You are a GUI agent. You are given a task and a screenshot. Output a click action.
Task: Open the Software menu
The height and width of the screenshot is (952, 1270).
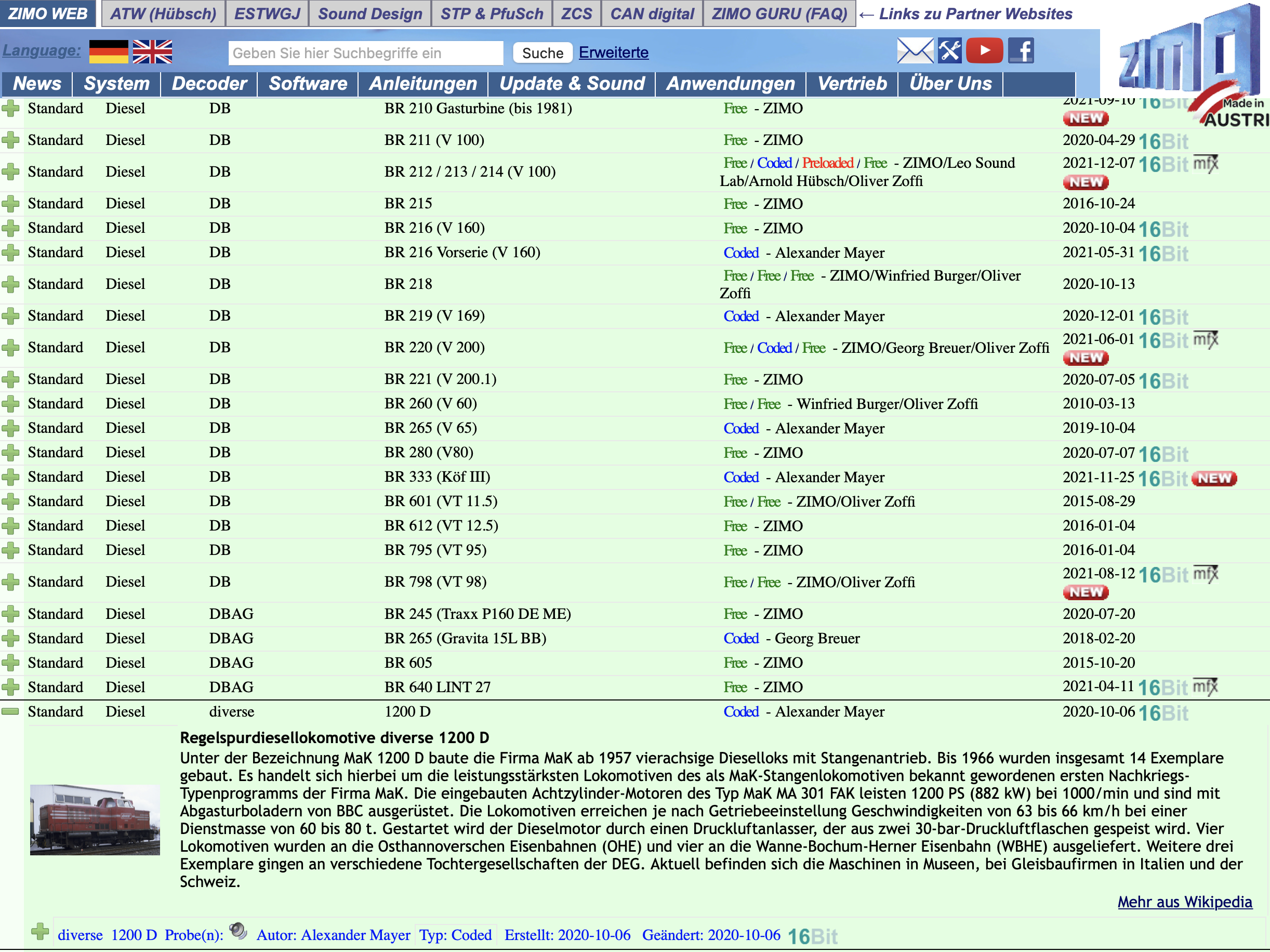point(308,84)
